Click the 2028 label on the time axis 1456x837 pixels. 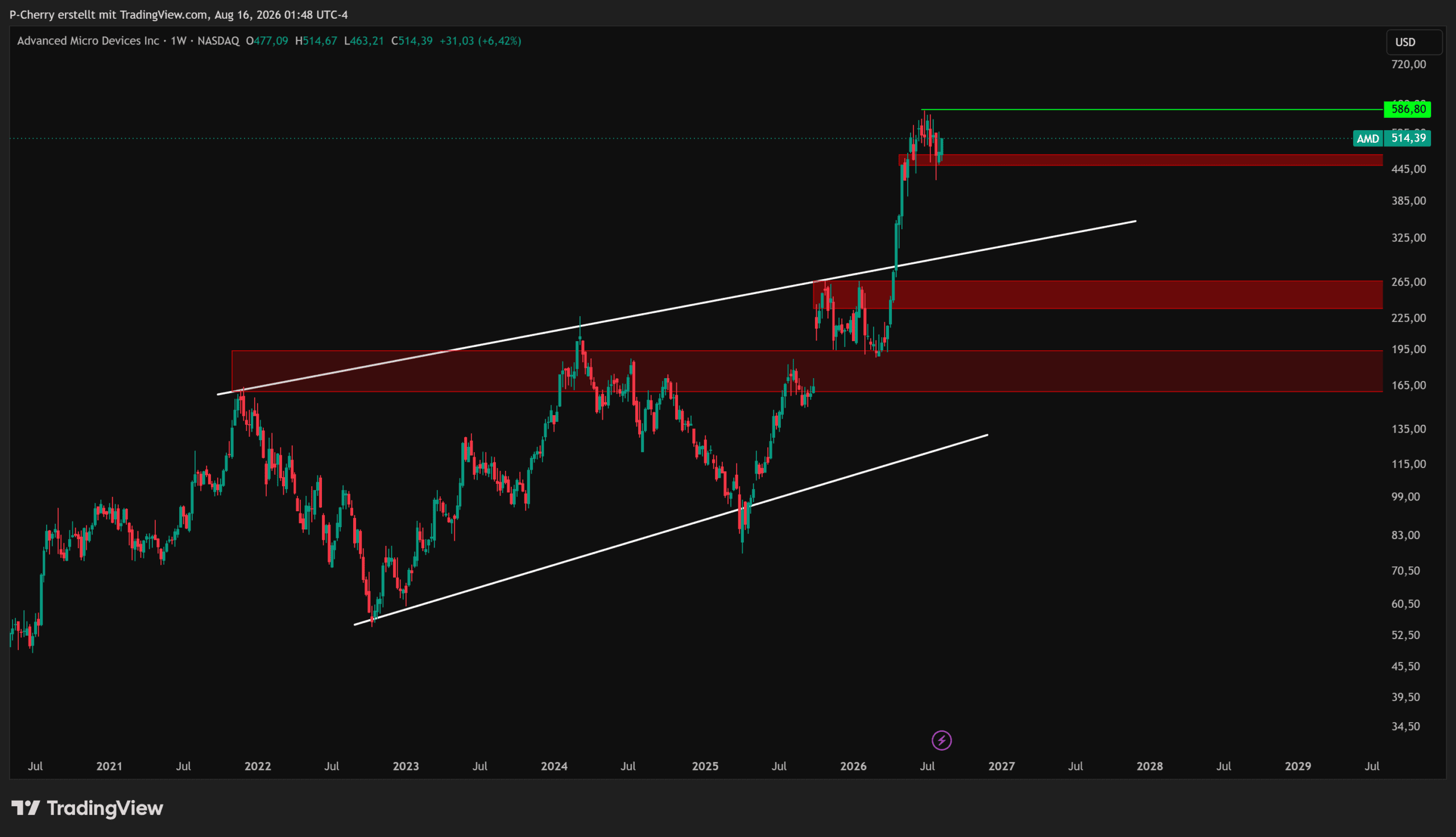pos(1150,766)
